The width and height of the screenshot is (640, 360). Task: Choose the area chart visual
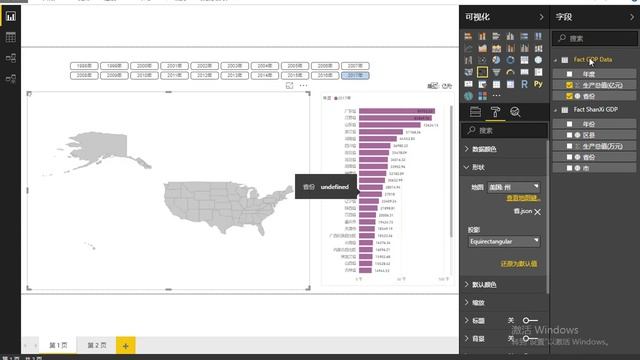pyautogui.click(x=482, y=49)
